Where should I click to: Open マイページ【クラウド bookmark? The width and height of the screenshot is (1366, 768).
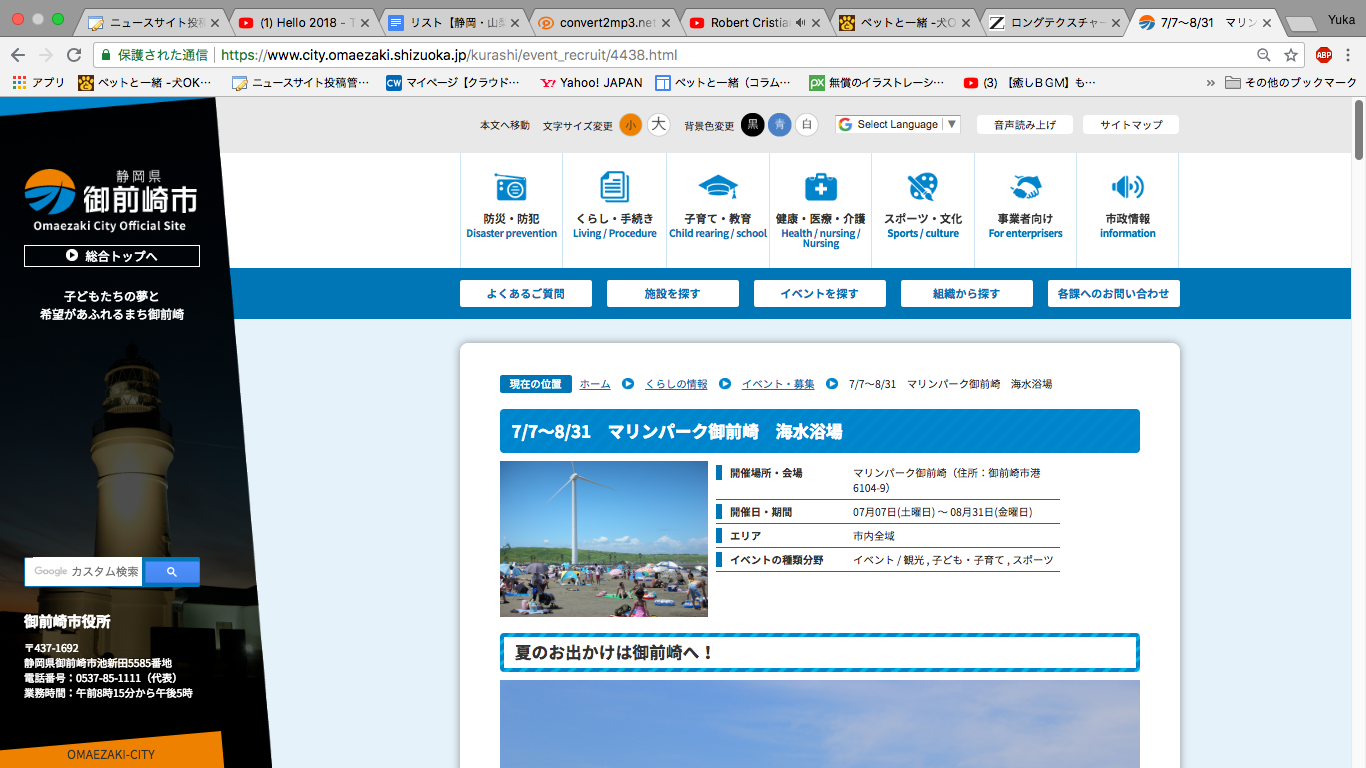(x=453, y=83)
